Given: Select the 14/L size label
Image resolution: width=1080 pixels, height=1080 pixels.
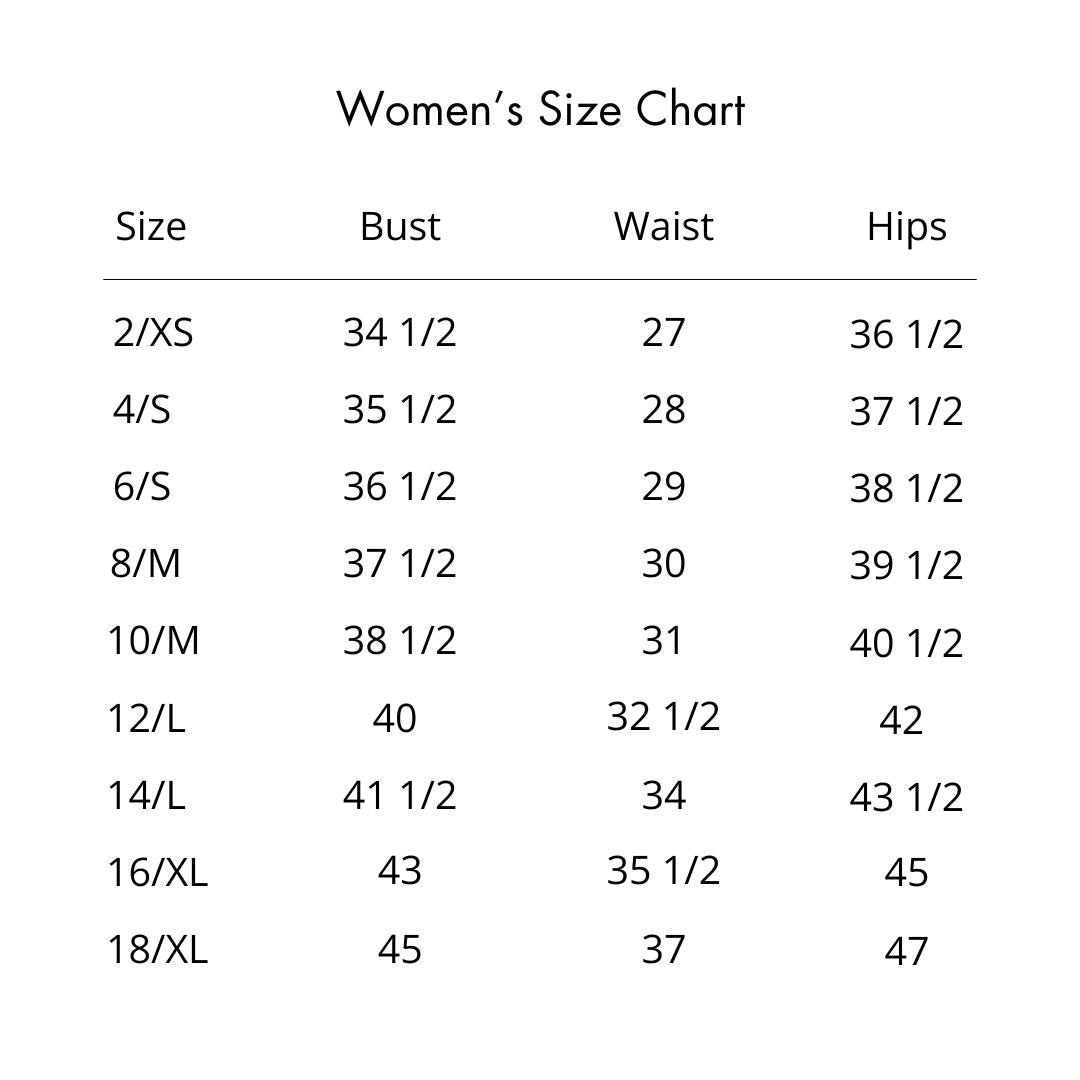Looking at the screenshot, I should coord(147,795).
